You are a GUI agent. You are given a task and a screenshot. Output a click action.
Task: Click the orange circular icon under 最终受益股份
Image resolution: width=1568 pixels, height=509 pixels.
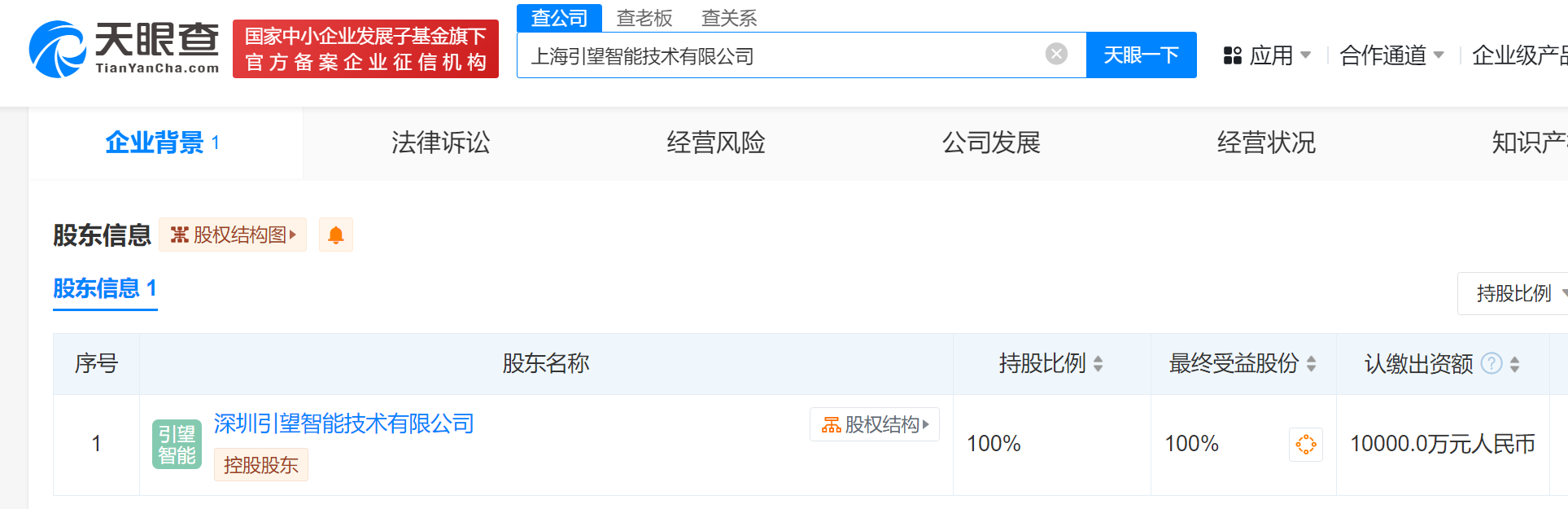click(1306, 445)
